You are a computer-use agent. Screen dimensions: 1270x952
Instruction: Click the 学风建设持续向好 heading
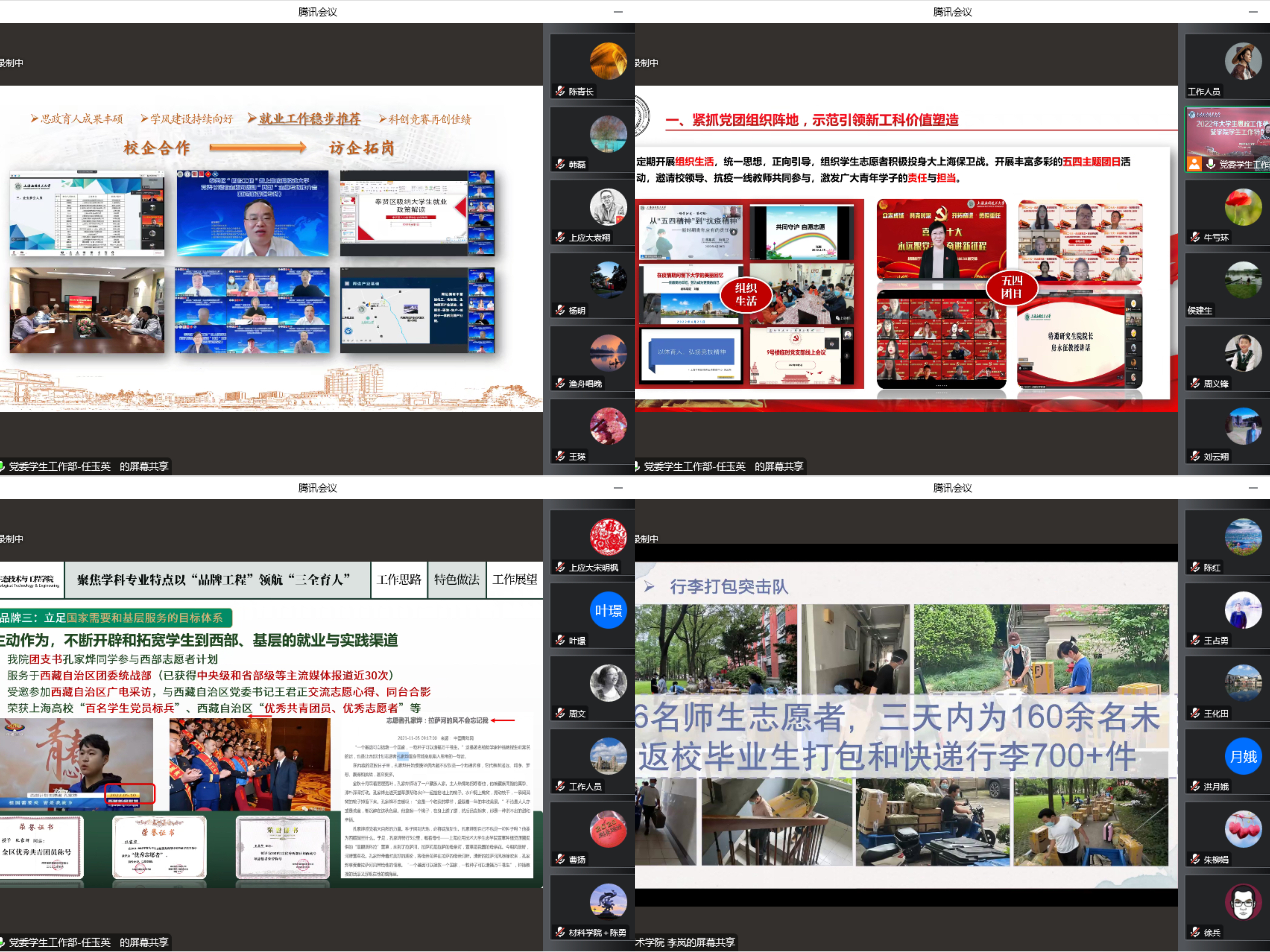tap(191, 119)
